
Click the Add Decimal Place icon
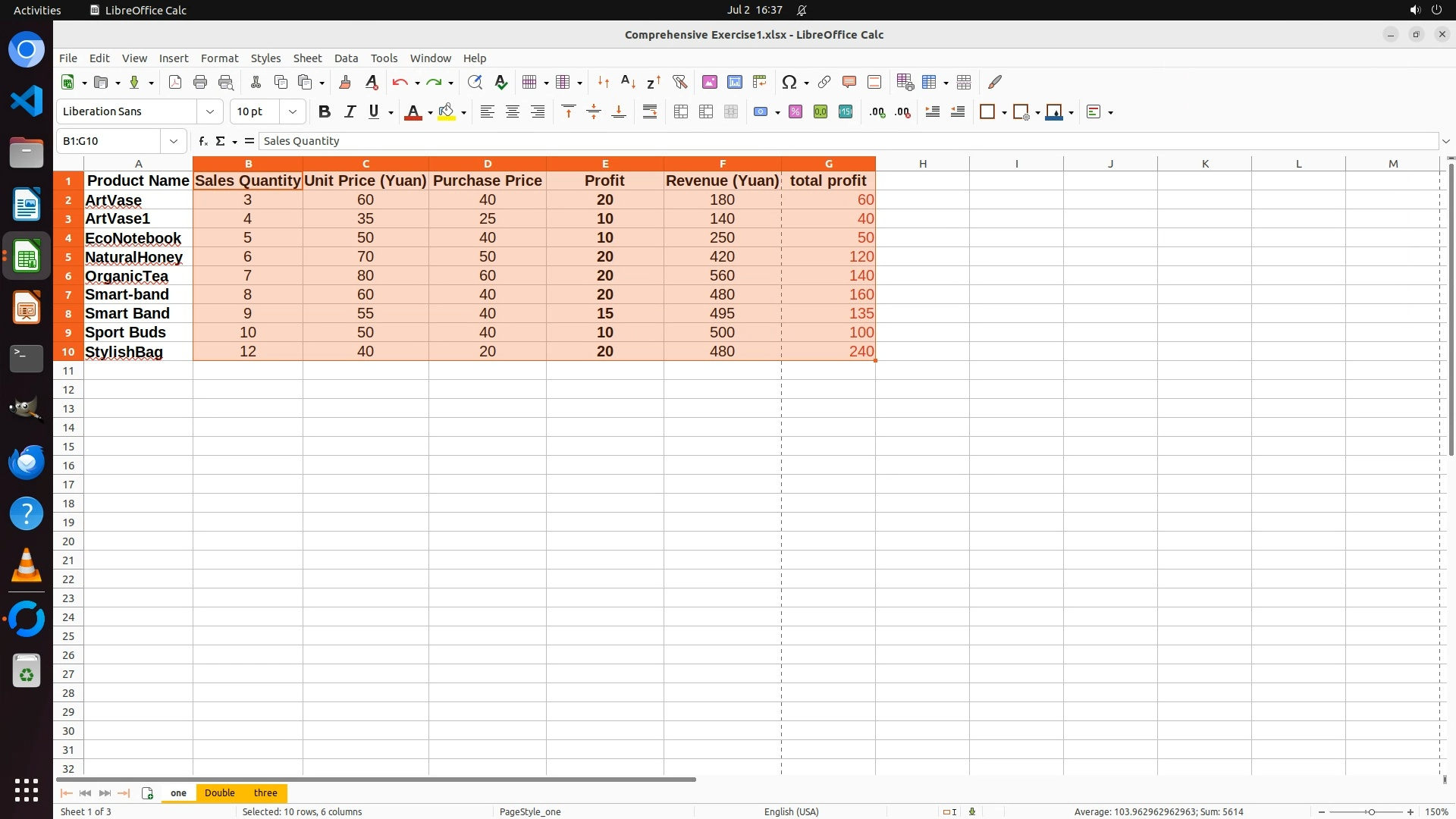click(x=877, y=111)
